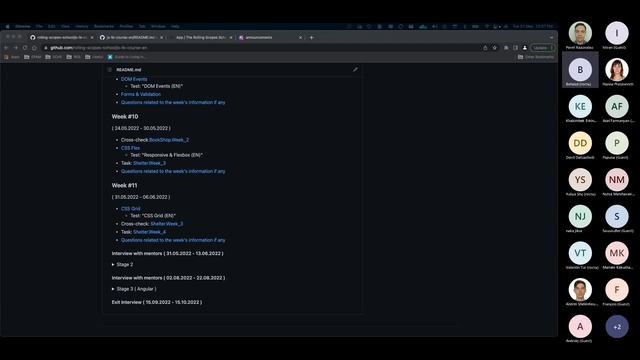The width and height of the screenshot is (640, 360).
Task: Open the CSS Grid link
Action: 130,209
